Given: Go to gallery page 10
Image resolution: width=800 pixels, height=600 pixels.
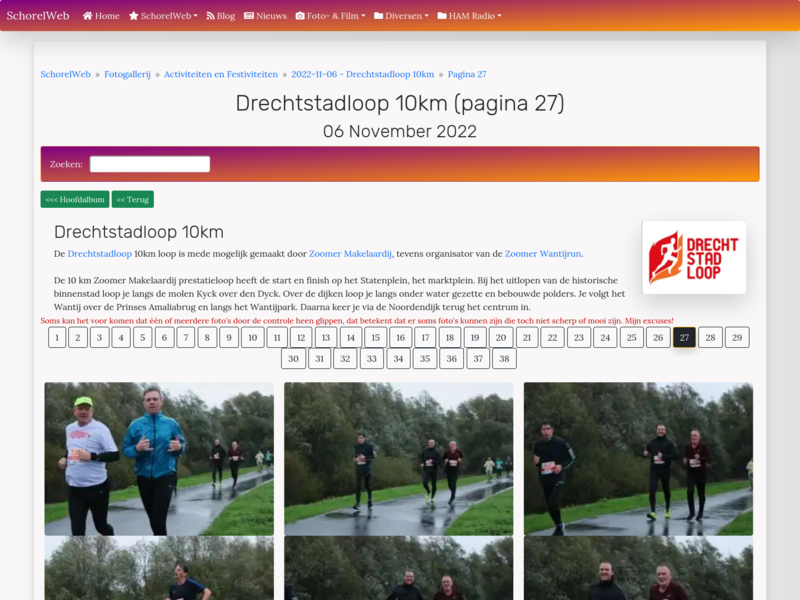Looking at the screenshot, I should tap(253, 337).
